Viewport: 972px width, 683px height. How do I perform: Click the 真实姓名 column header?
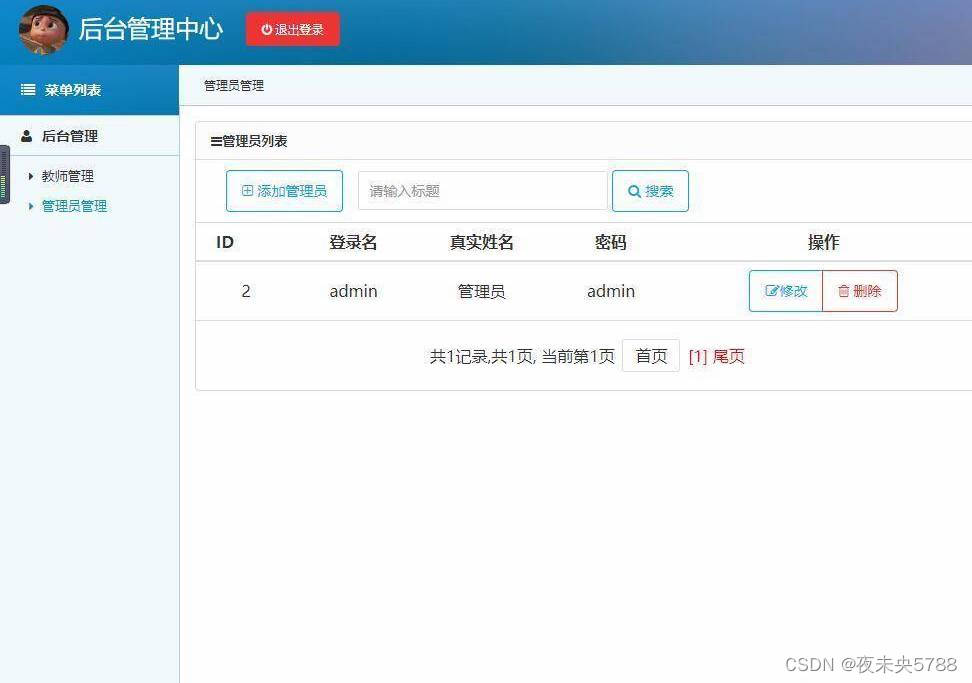click(x=482, y=242)
